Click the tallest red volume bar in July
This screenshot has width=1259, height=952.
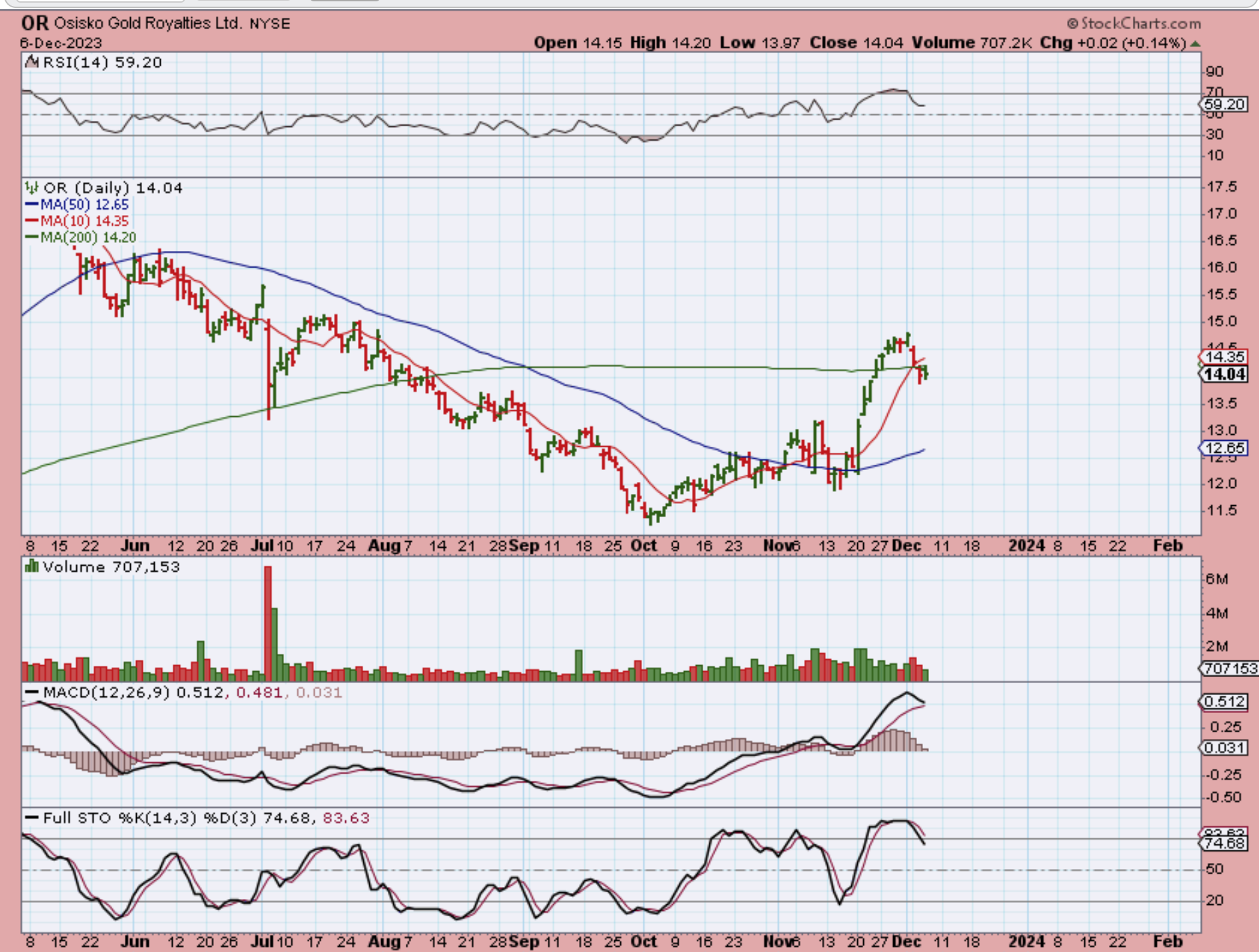[268, 623]
